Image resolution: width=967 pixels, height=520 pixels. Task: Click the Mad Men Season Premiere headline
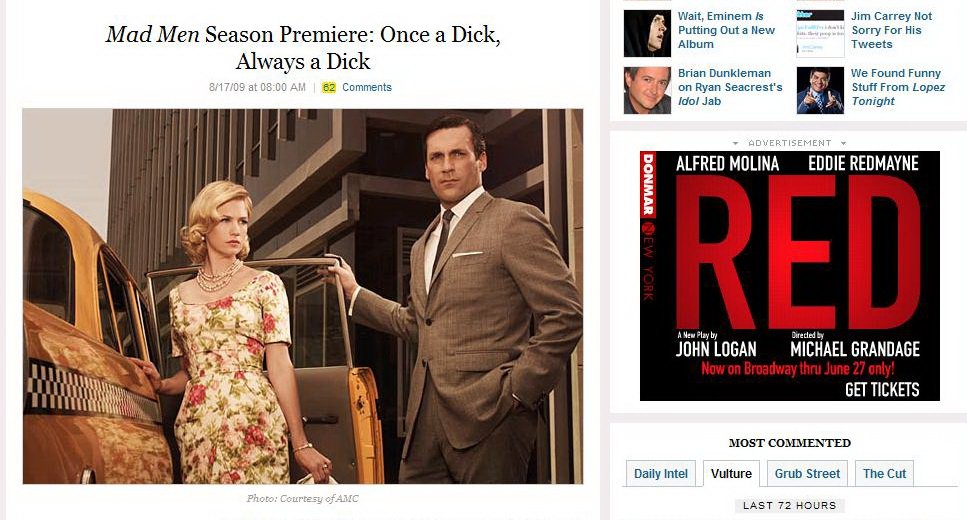pyautogui.click(x=303, y=47)
